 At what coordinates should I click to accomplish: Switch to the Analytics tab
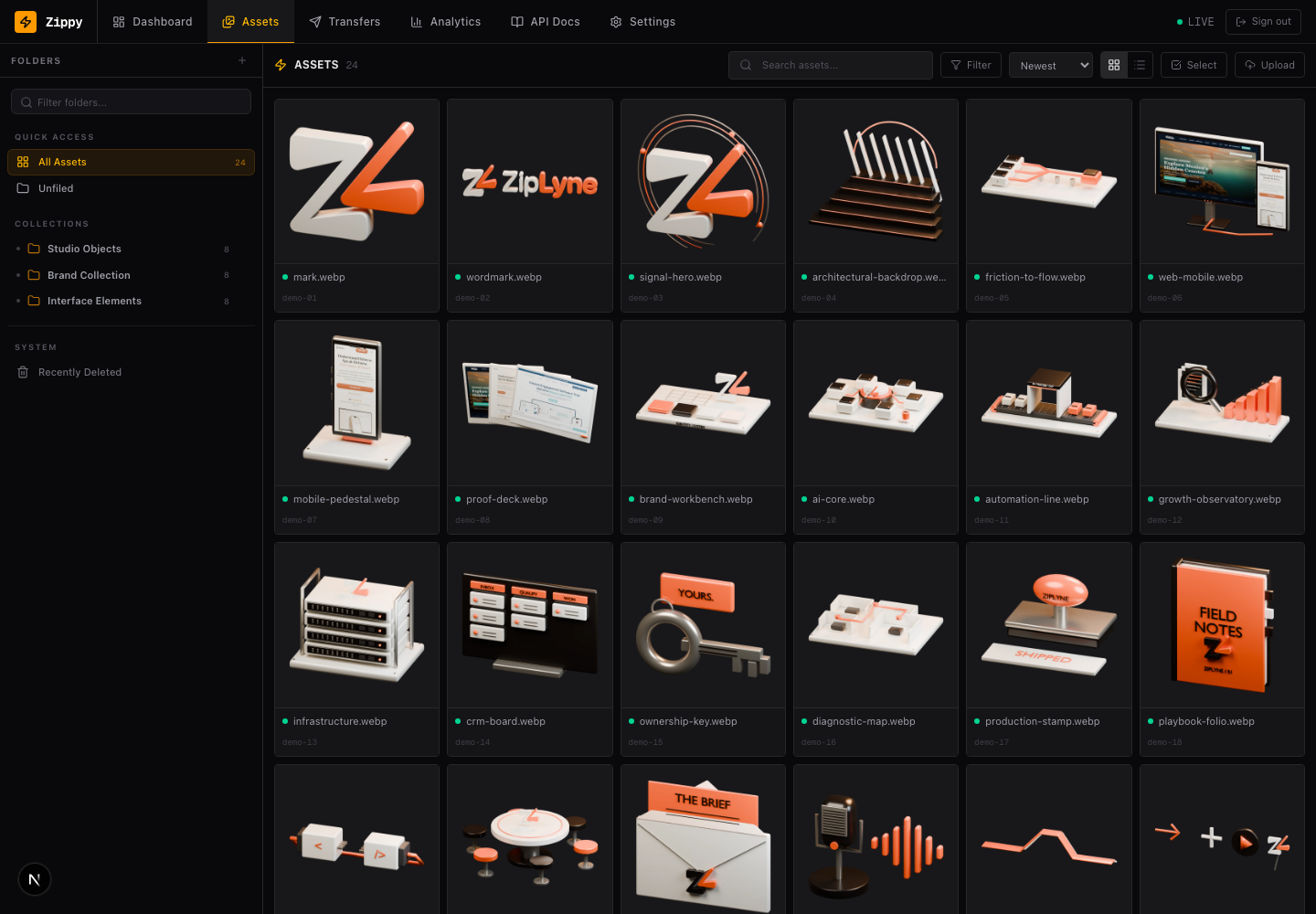coord(446,22)
